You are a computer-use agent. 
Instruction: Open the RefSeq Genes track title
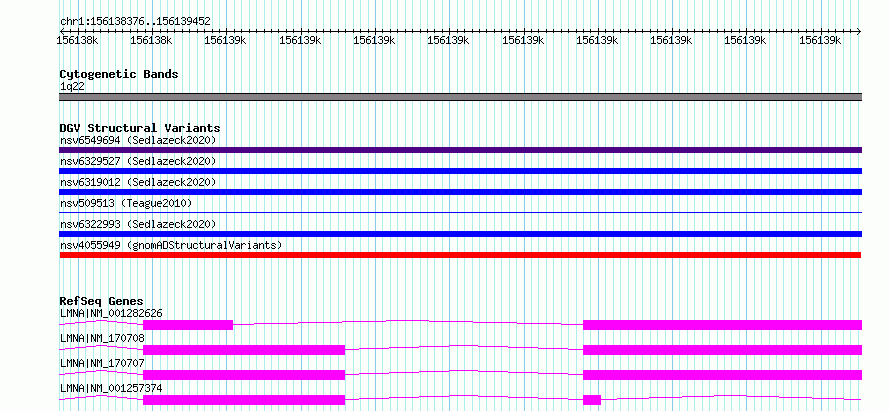(x=102, y=301)
